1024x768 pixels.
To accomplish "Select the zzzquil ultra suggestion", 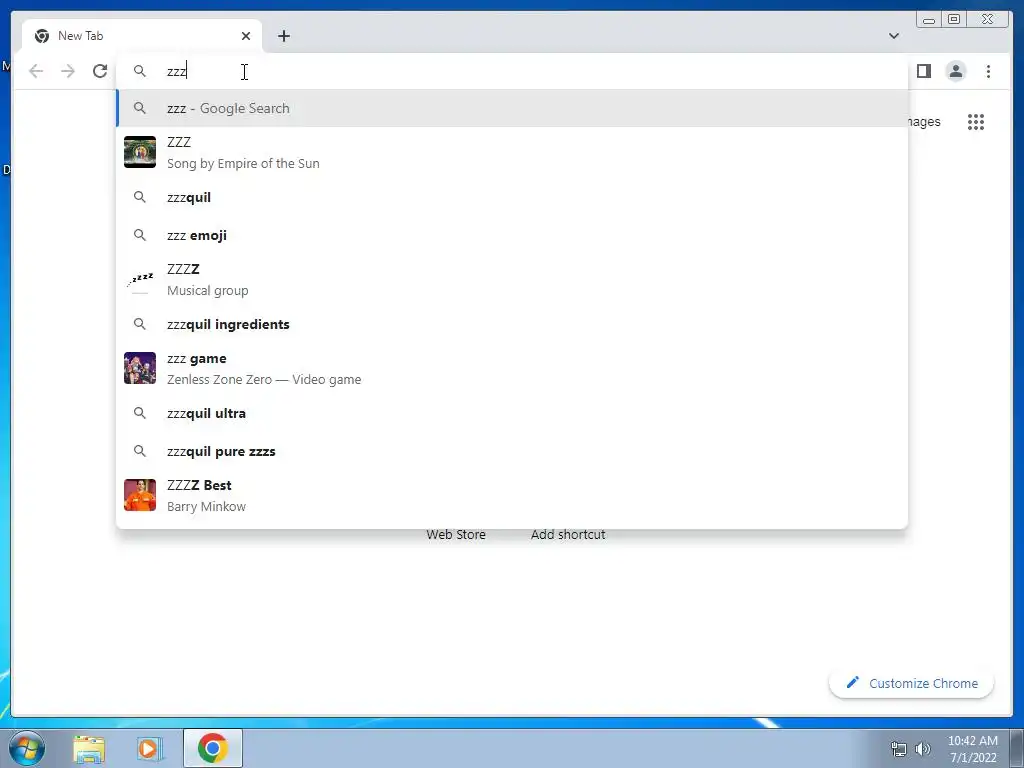I will 512,413.
